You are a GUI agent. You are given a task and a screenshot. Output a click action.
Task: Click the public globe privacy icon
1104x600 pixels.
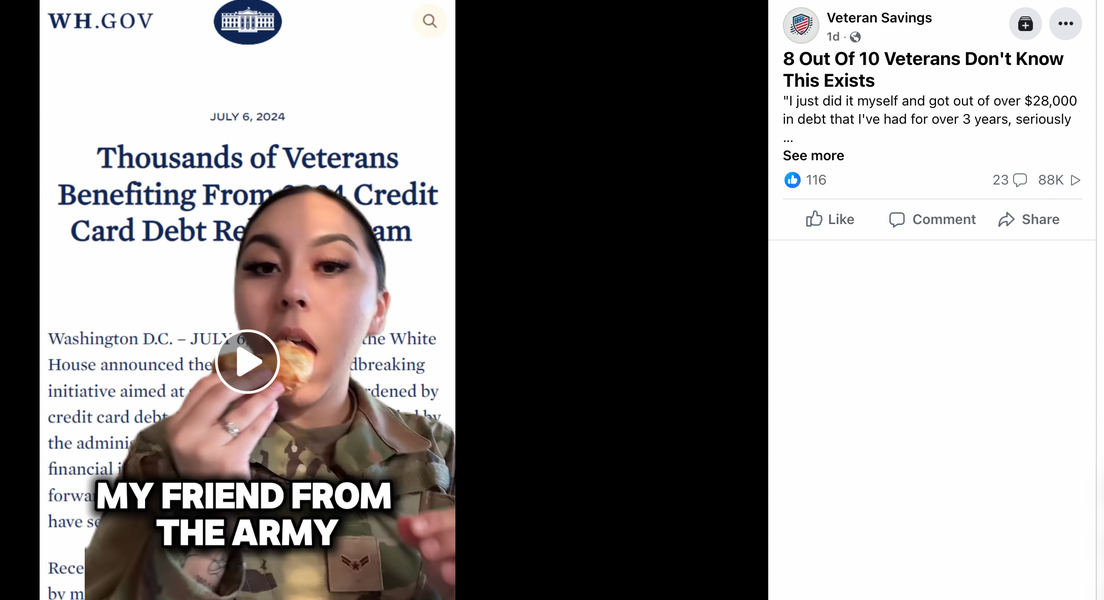click(x=855, y=37)
